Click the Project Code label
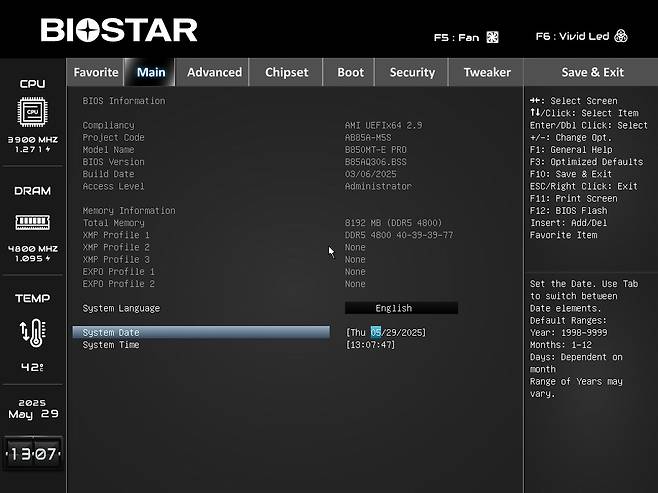 [113, 138]
